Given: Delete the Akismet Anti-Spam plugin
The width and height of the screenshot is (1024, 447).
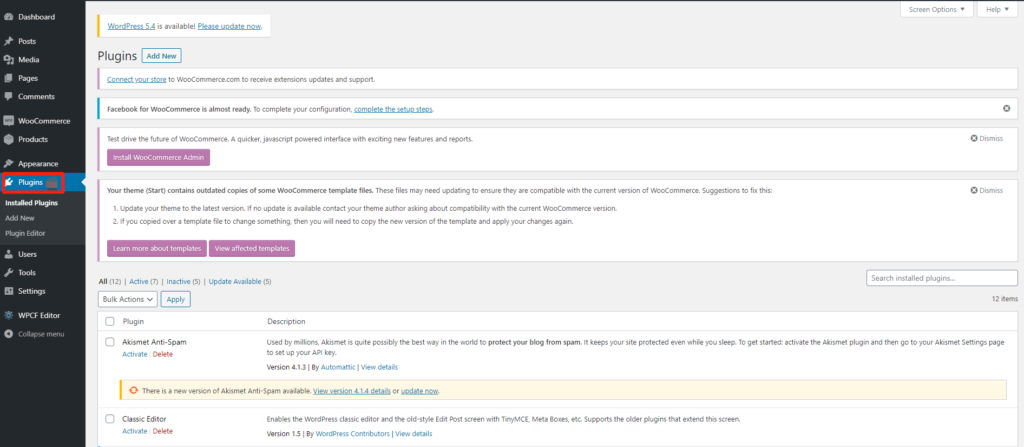Looking at the screenshot, I should (x=163, y=354).
